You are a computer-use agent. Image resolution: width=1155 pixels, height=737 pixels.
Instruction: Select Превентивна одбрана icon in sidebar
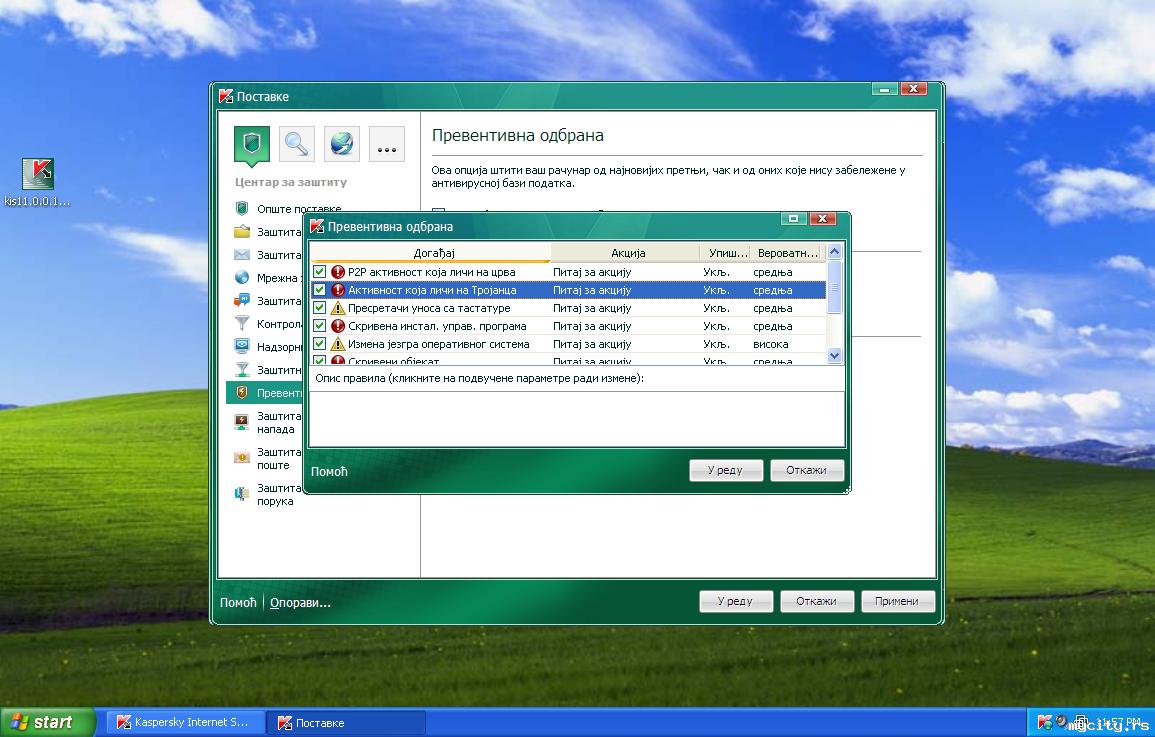pyautogui.click(x=242, y=392)
